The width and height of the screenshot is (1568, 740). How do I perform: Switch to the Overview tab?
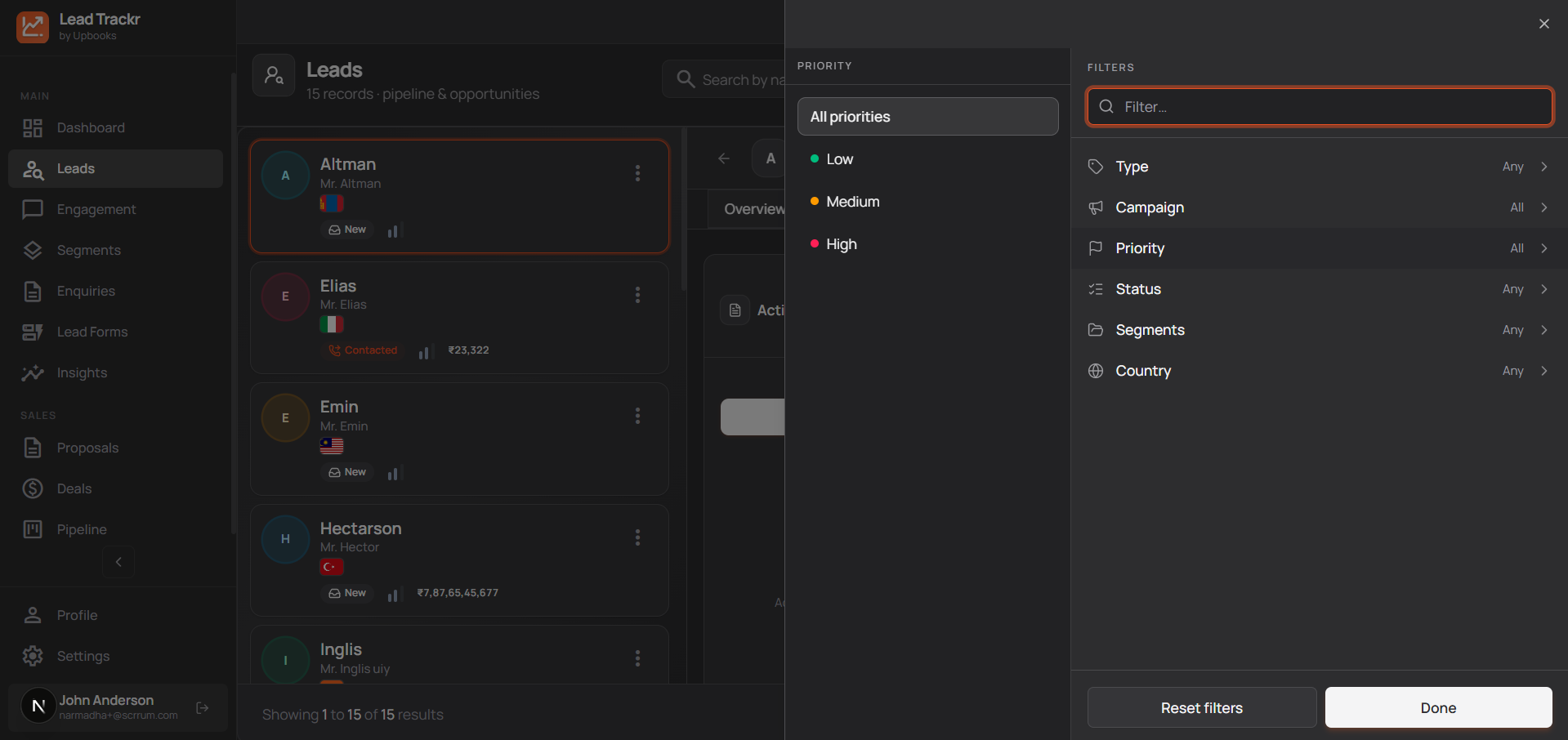pos(753,209)
